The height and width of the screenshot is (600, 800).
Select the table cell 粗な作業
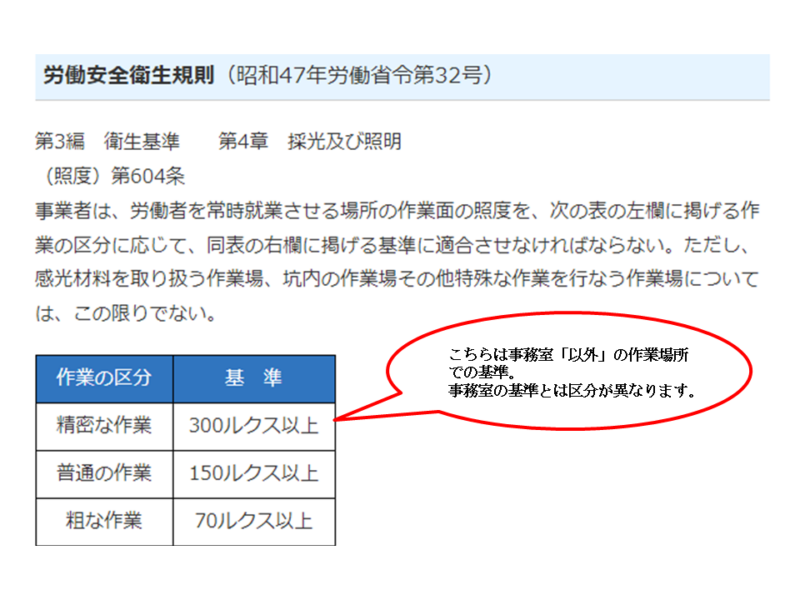tap(104, 521)
